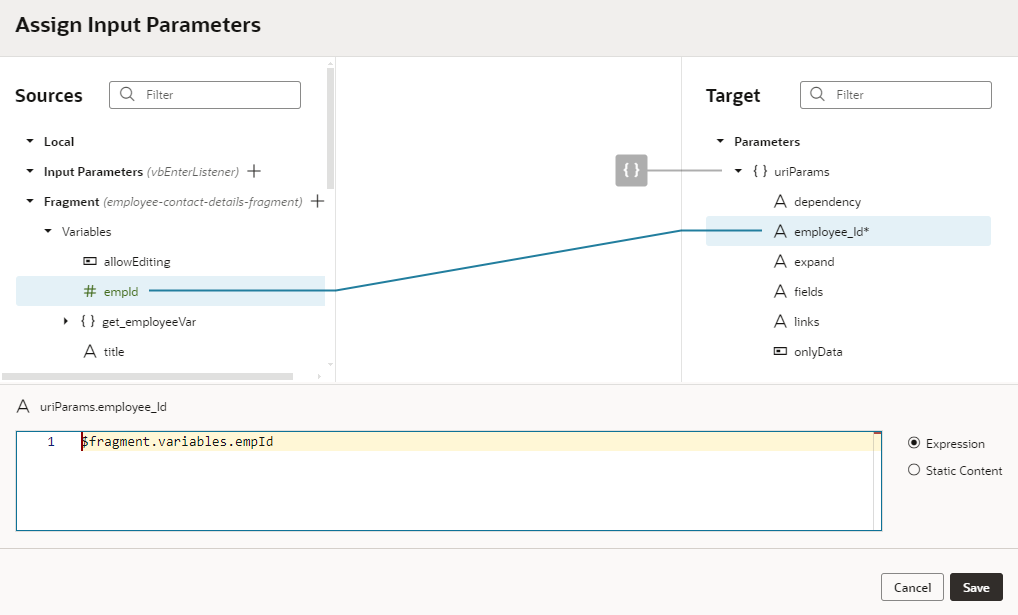Expand the get_employeeVar node

coord(66,321)
